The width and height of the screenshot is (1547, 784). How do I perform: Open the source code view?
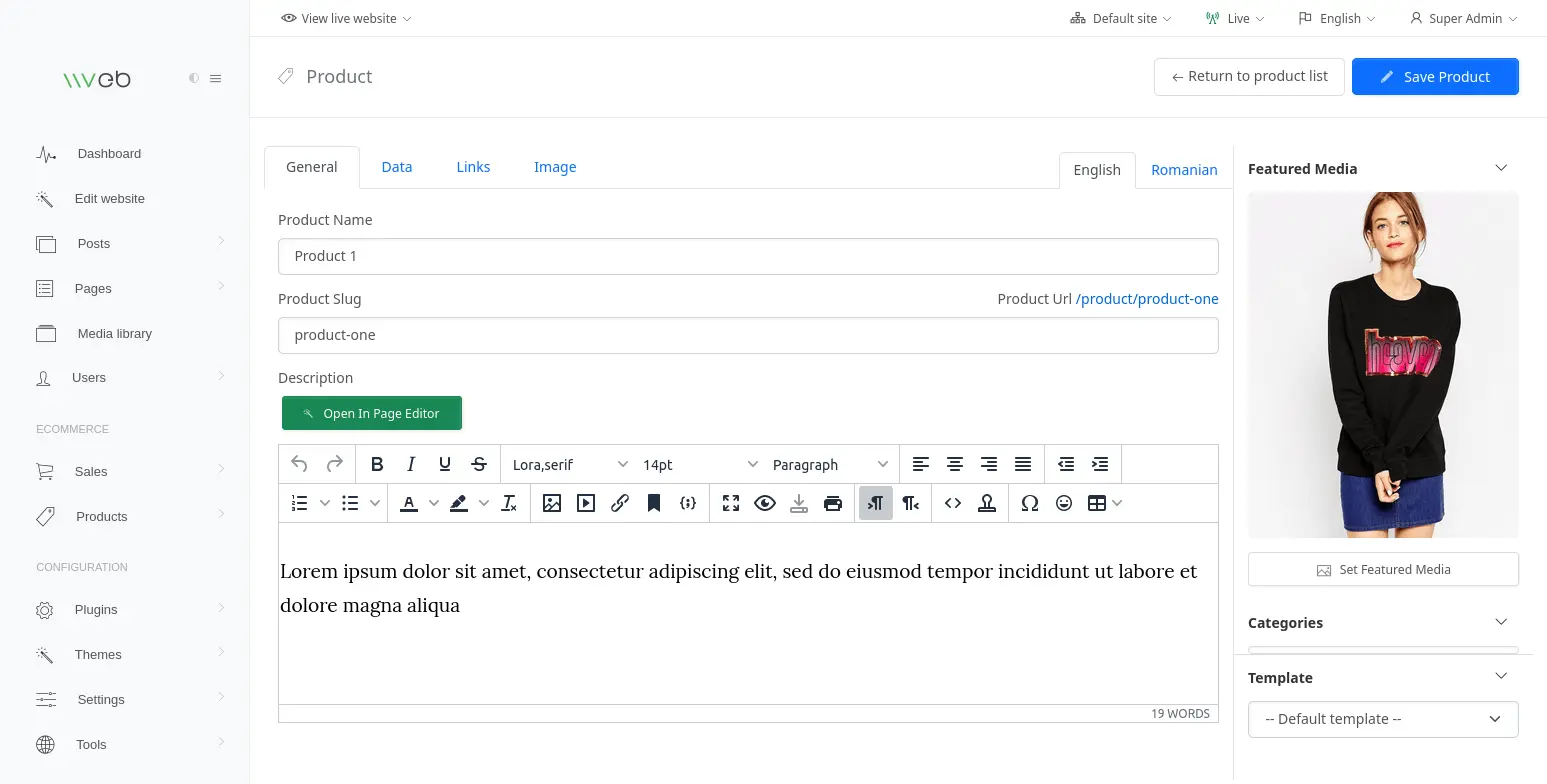point(952,503)
